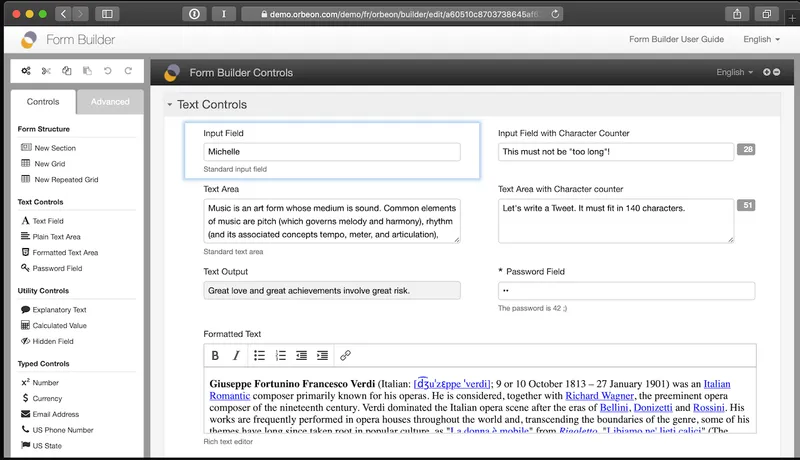Add a Text Field control

[x=42, y=221]
